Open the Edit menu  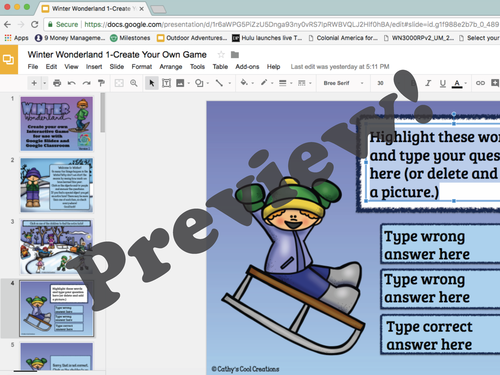(51, 67)
